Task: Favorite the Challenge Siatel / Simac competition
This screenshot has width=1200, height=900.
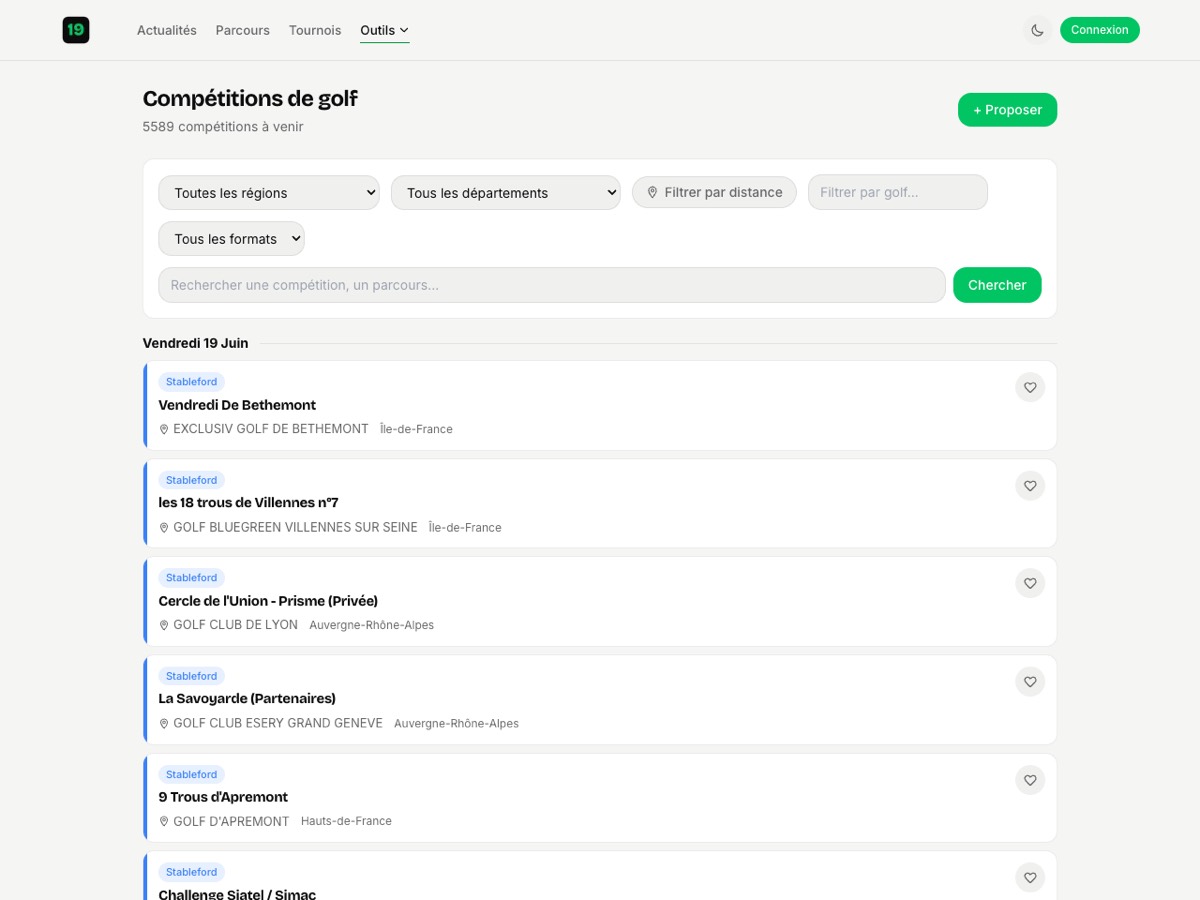Action: click(x=1030, y=878)
